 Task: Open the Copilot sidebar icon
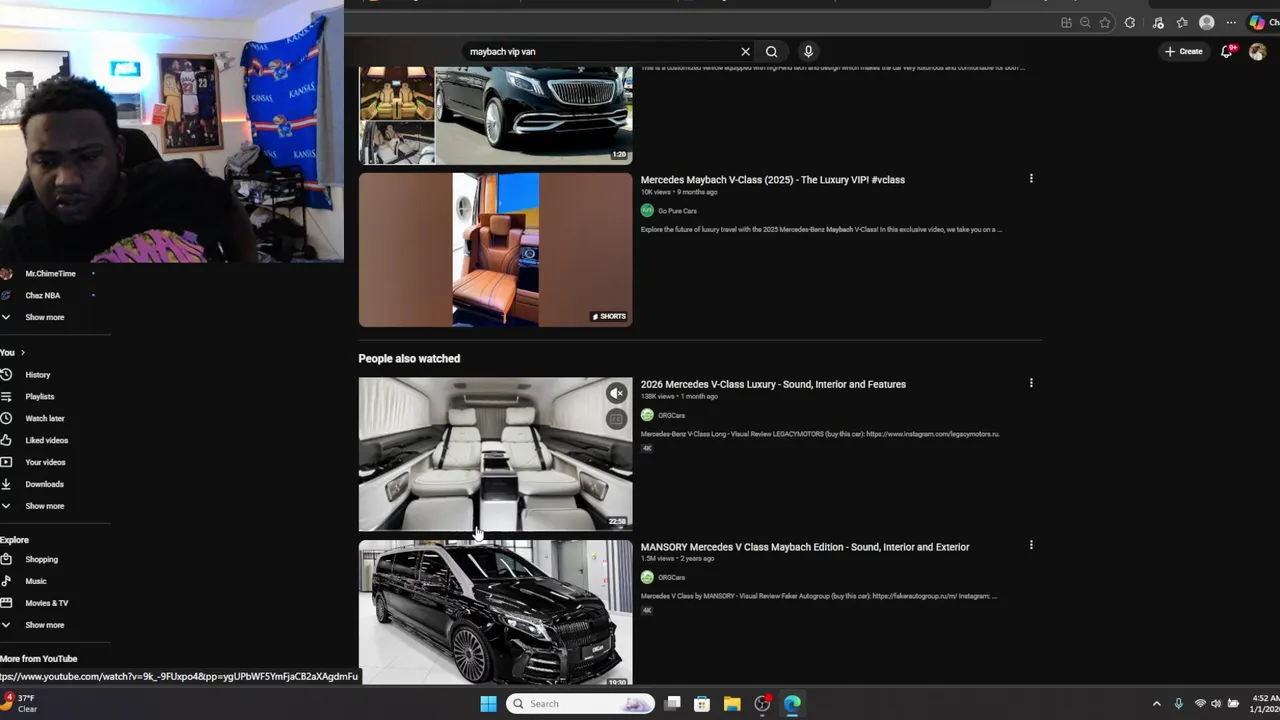point(1257,23)
